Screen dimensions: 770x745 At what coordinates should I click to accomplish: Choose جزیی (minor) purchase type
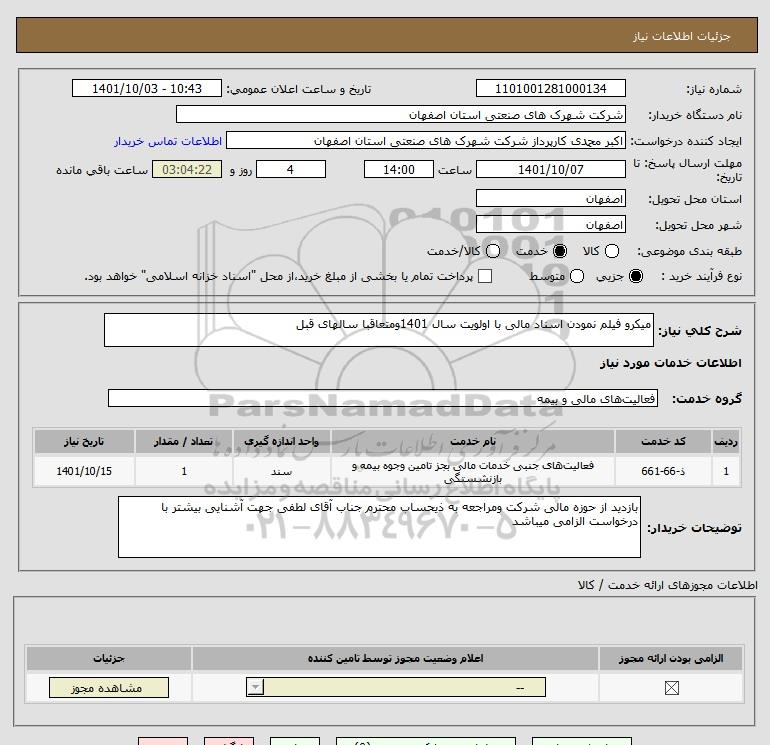pyautogui.click(x=635, y=276)
